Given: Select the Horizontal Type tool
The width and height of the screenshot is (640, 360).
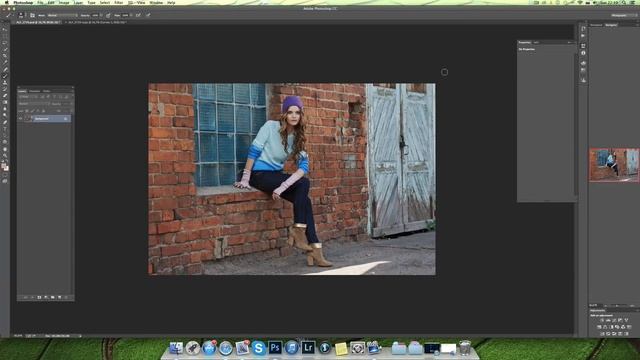Looking at the screenshot, I should tap(5, 128).
